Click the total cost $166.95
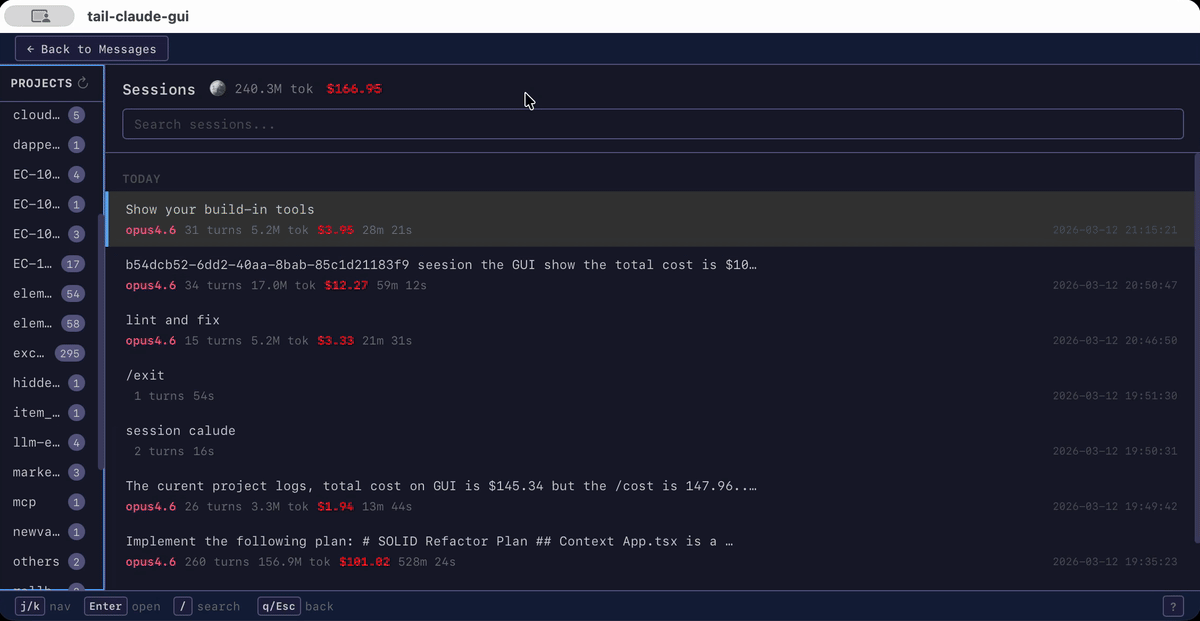 point(354,89)
